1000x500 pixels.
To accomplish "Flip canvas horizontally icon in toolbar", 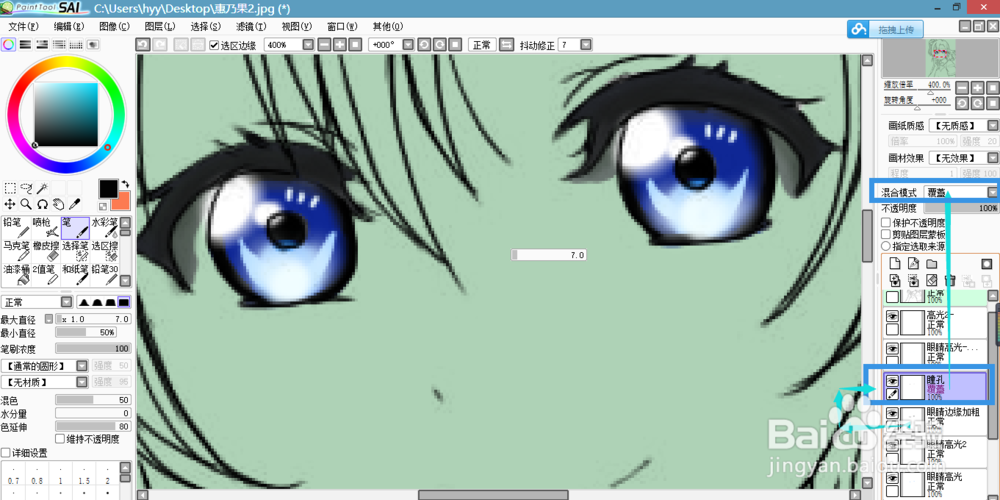I will click(506, 45).
